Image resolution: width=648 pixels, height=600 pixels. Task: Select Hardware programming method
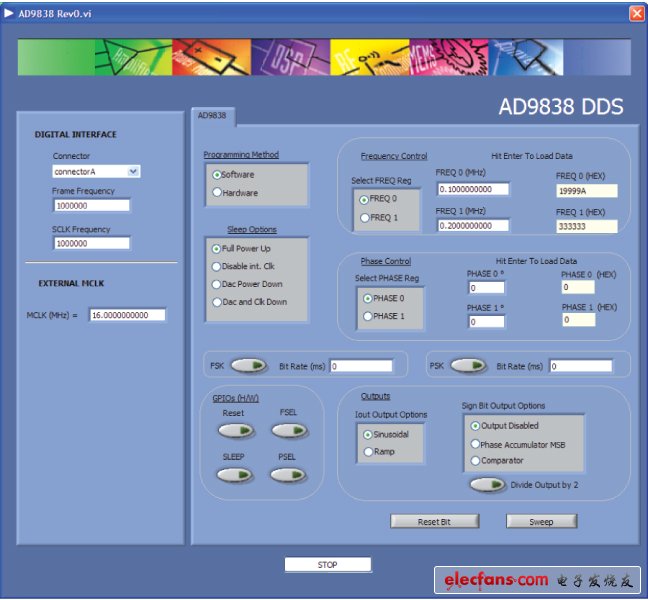point(217,193)
